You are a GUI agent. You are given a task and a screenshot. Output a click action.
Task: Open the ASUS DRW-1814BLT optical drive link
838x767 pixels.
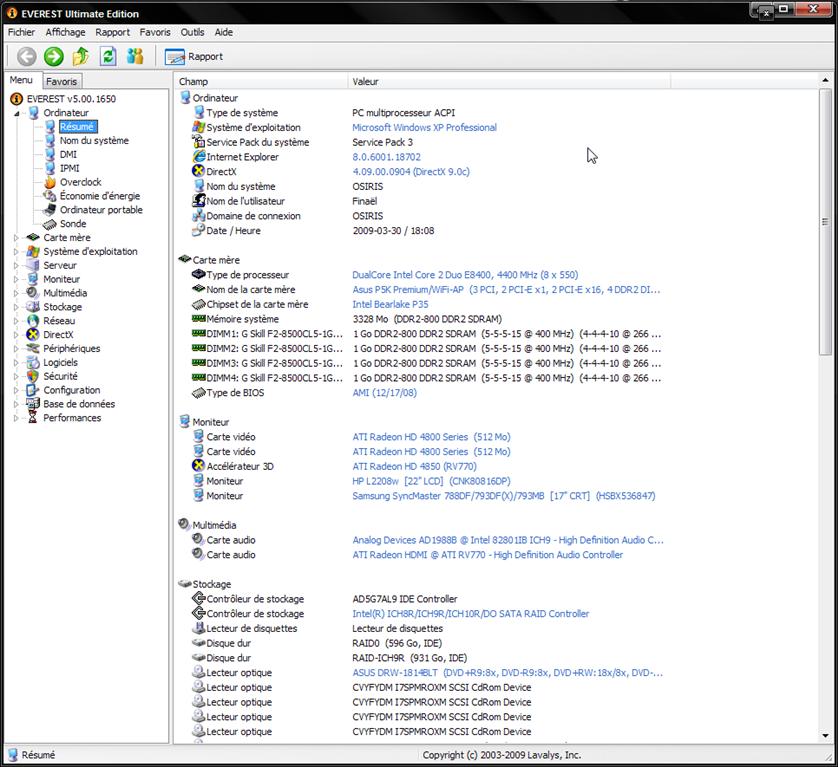(507, 673)
